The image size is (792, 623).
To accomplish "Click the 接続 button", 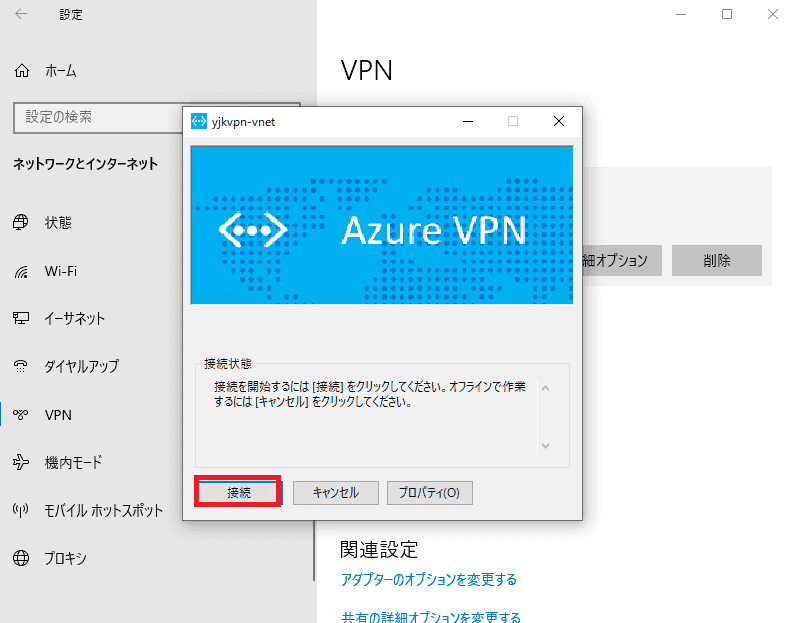I will (x=238, y=492).
